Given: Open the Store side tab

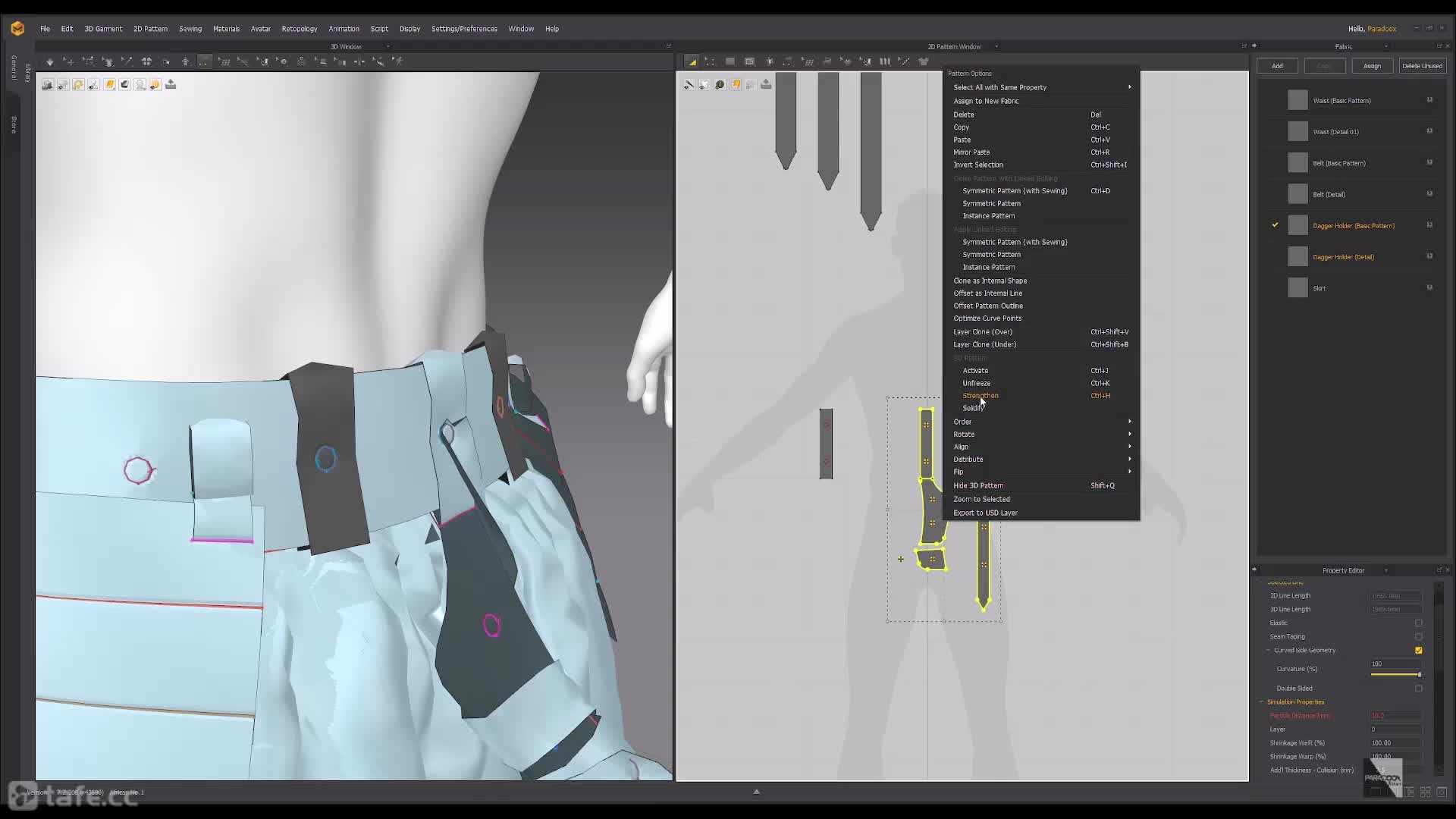Looking at the screenshot, I should point(14,125).
